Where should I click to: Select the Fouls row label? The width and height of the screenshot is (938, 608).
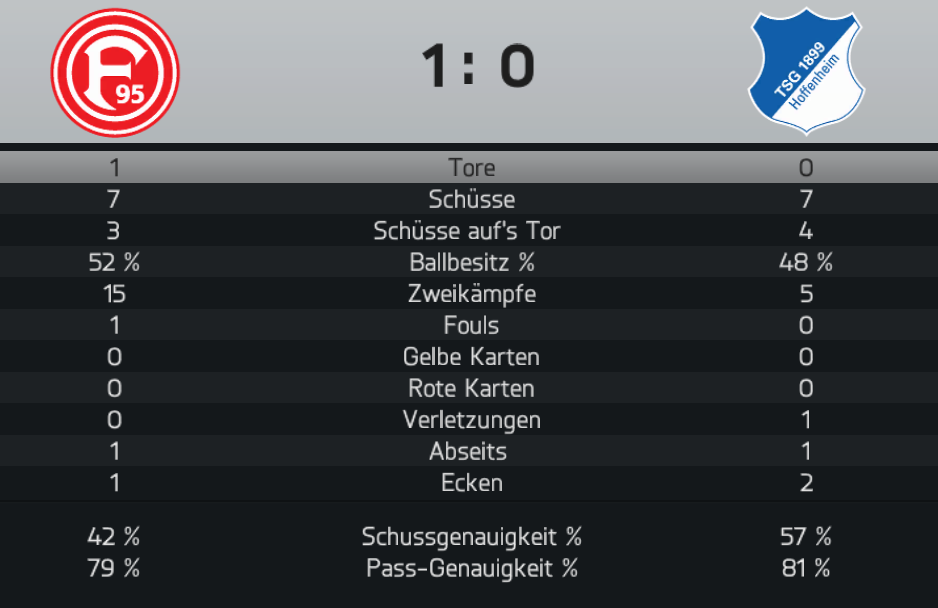pyautogui.click(x=471, y=326)
